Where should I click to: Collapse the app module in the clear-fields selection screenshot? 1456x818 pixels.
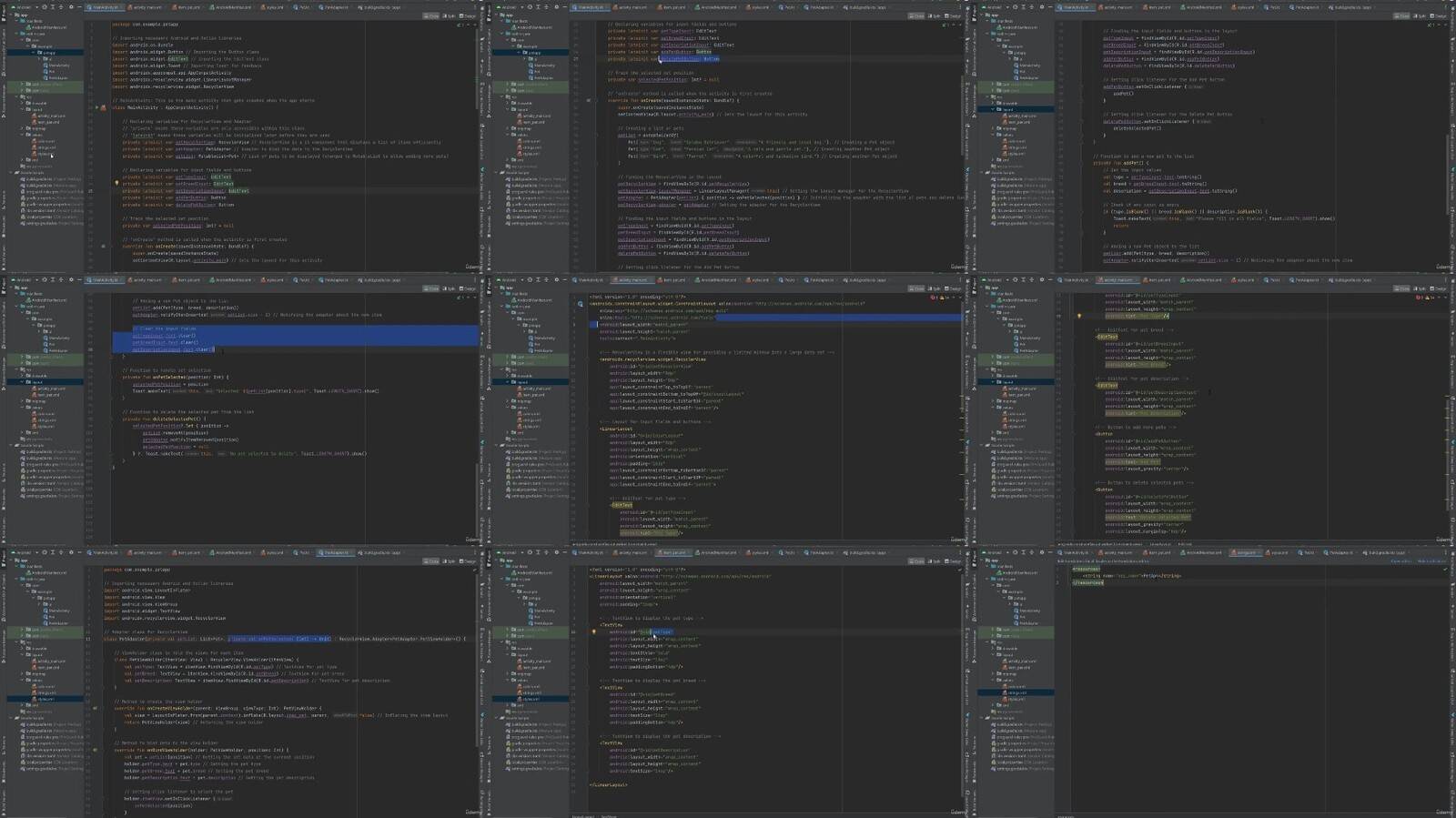[13, 288]
